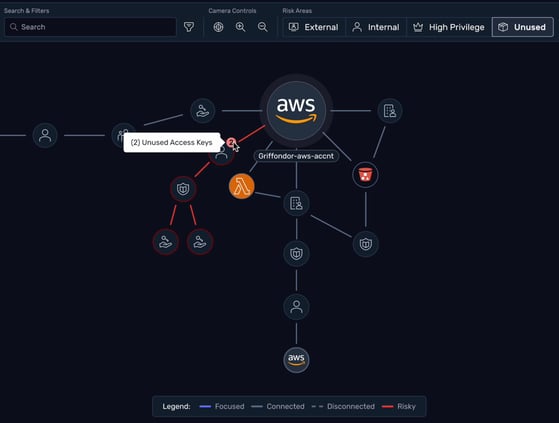The image size is (559, 423).
Task: Click the Risky legend entry
Action: click(399, 406)
